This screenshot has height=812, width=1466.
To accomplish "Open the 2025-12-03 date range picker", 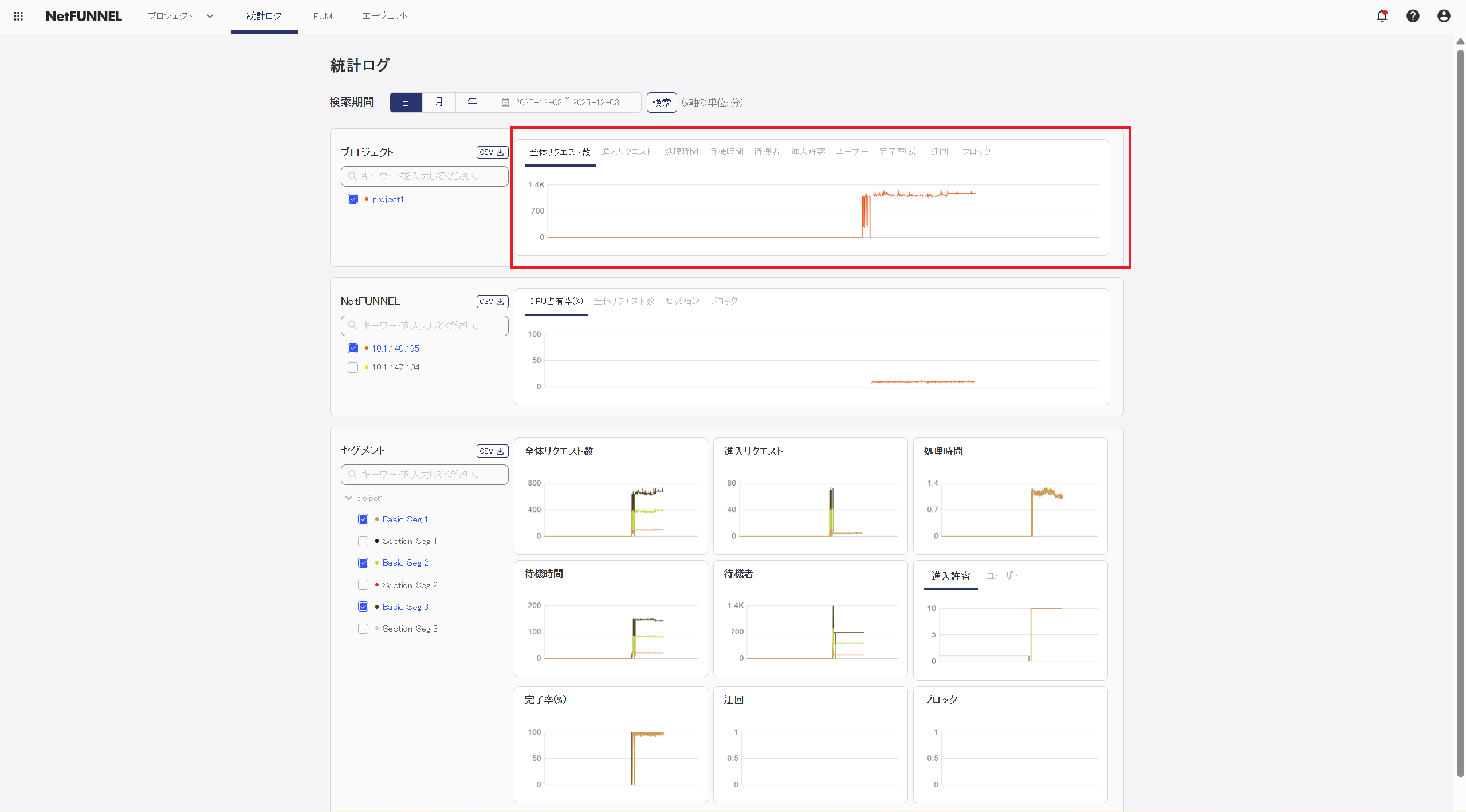I will tap(566, 103).
